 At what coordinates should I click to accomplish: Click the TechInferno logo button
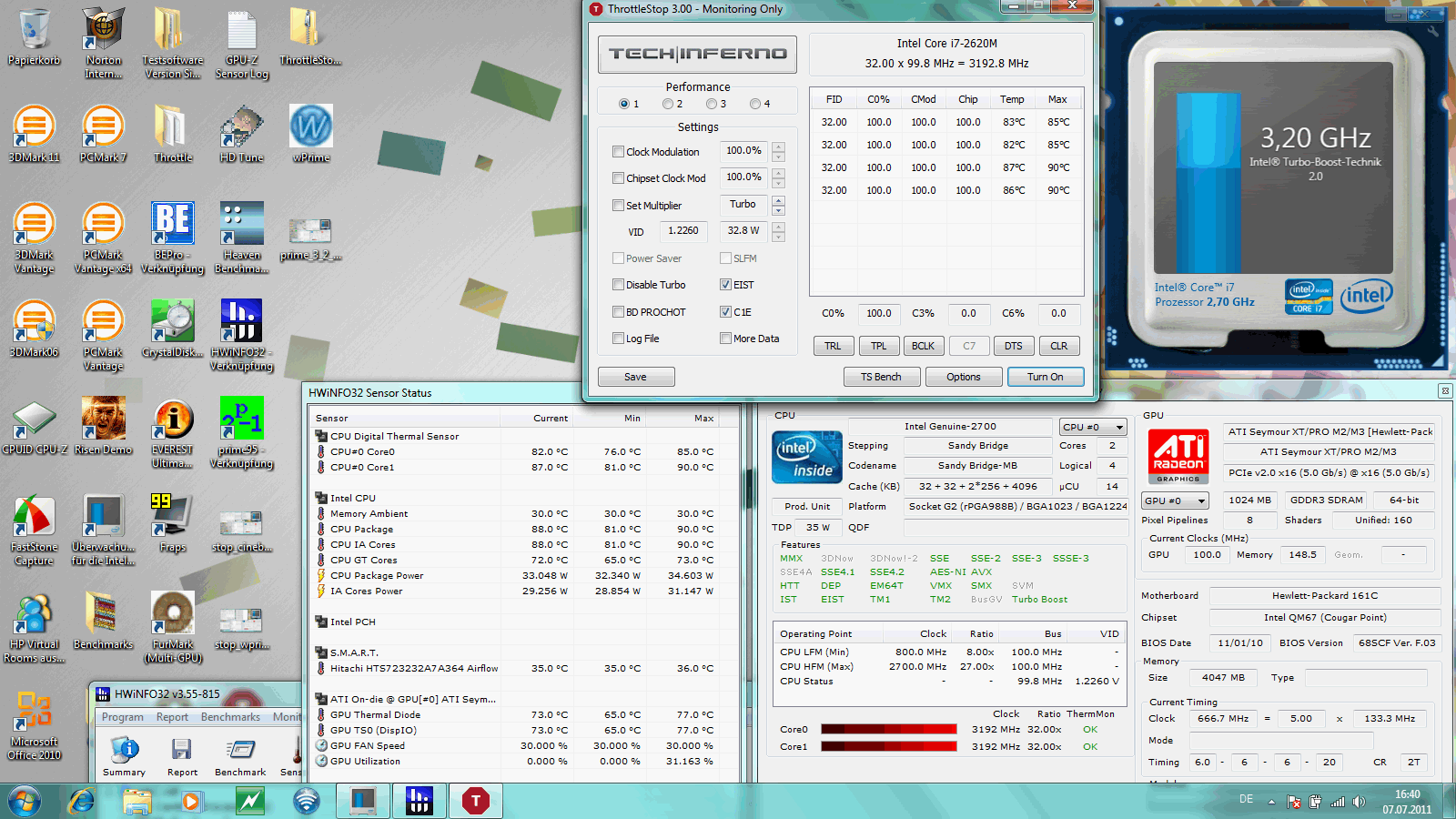(697, 55)
